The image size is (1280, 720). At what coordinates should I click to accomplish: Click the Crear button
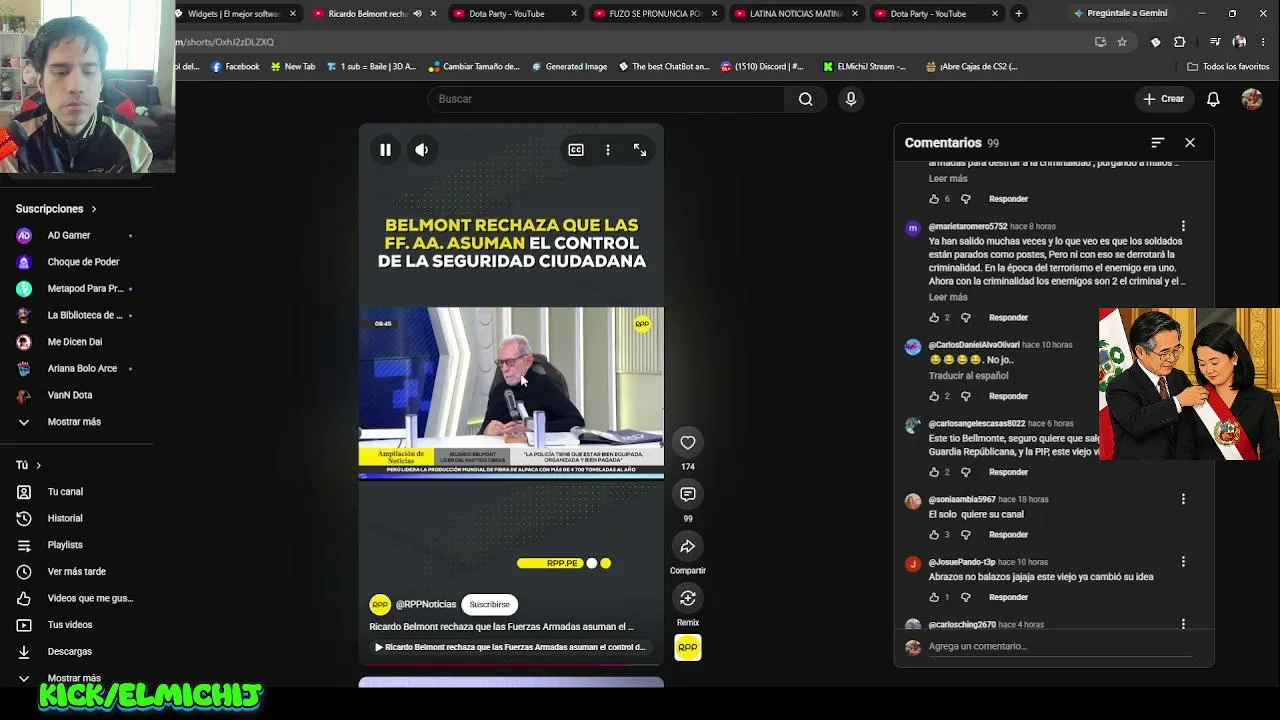(1164, 99)
